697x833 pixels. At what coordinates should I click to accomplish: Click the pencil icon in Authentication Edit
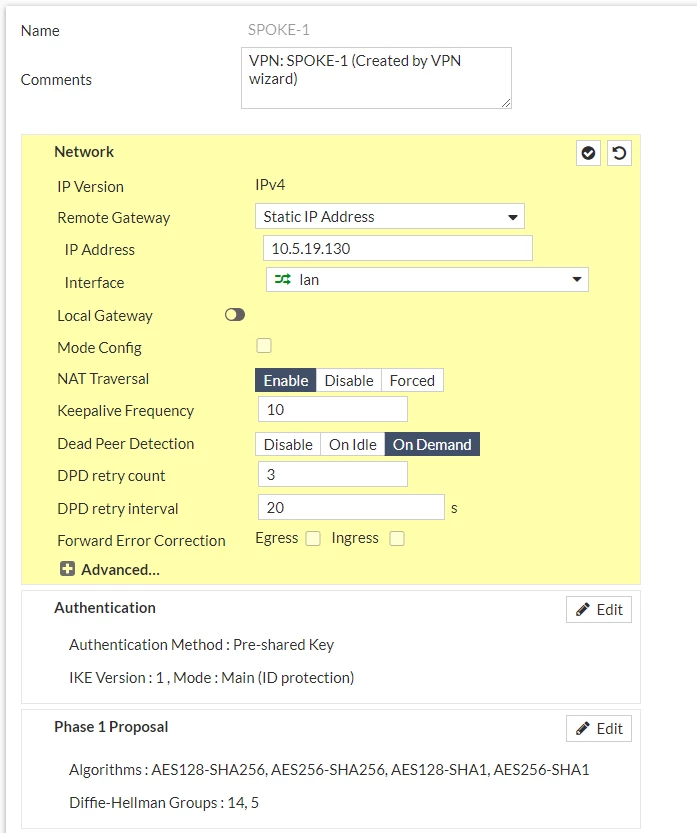(583, 609)
